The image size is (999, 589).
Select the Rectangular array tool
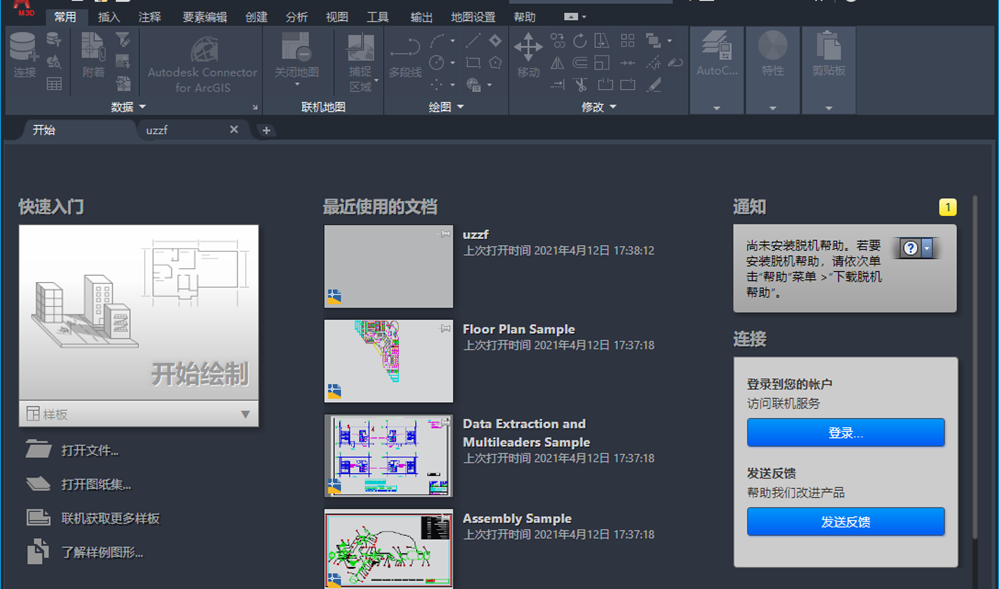pyautogui.click(x=628, y=41)
